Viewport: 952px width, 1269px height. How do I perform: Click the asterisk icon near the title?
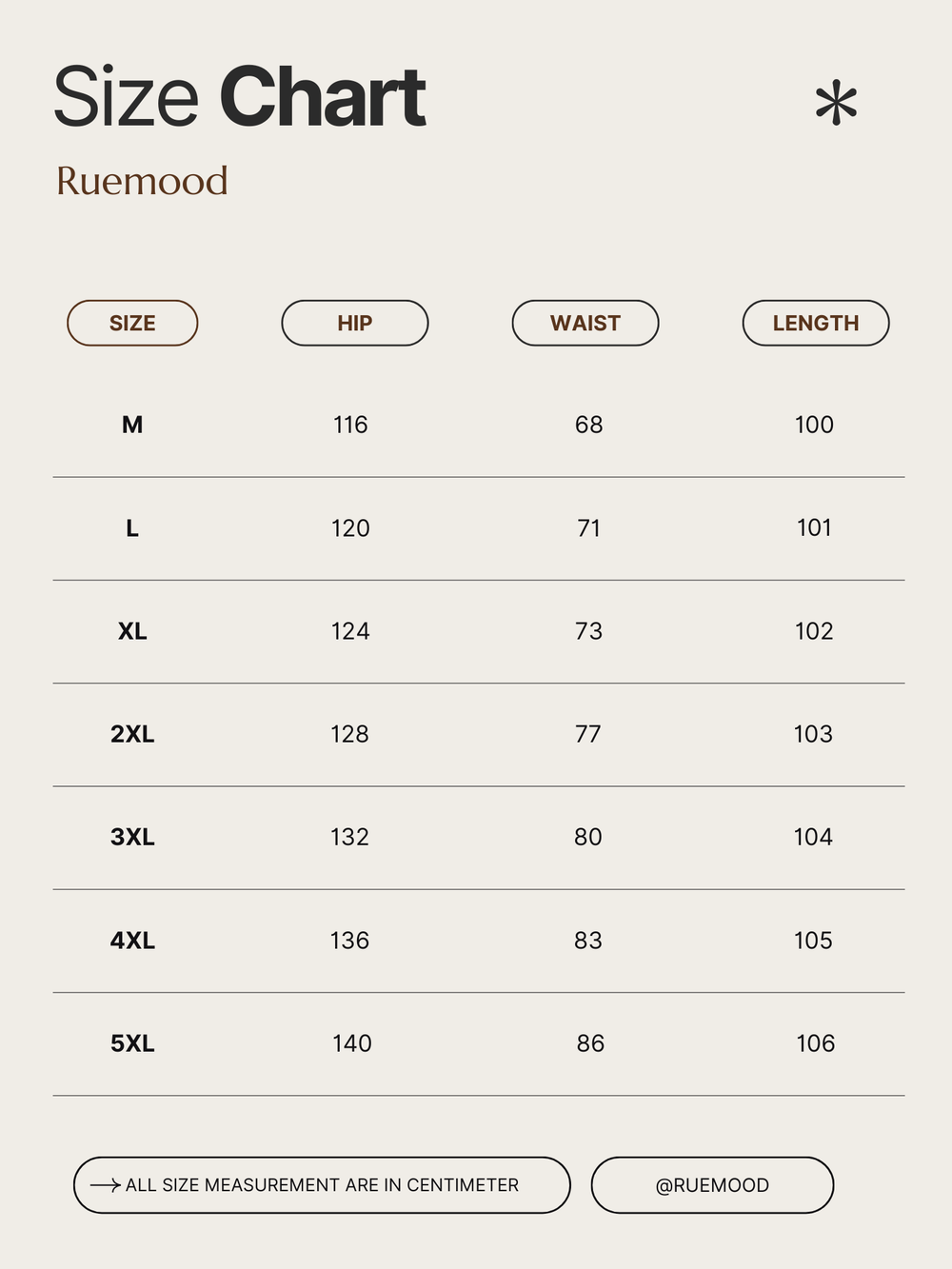pyautogui.click(x=836, y=104)
